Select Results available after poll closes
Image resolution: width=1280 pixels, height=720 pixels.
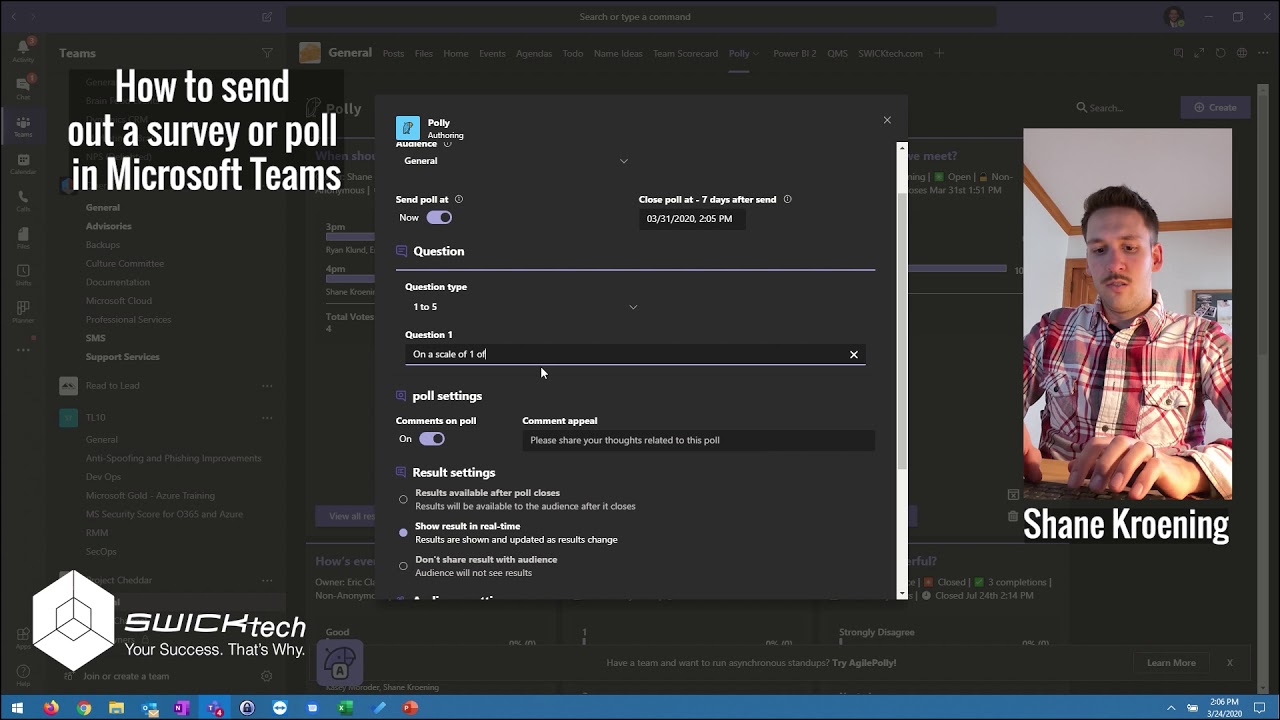(x=404, y=499)
